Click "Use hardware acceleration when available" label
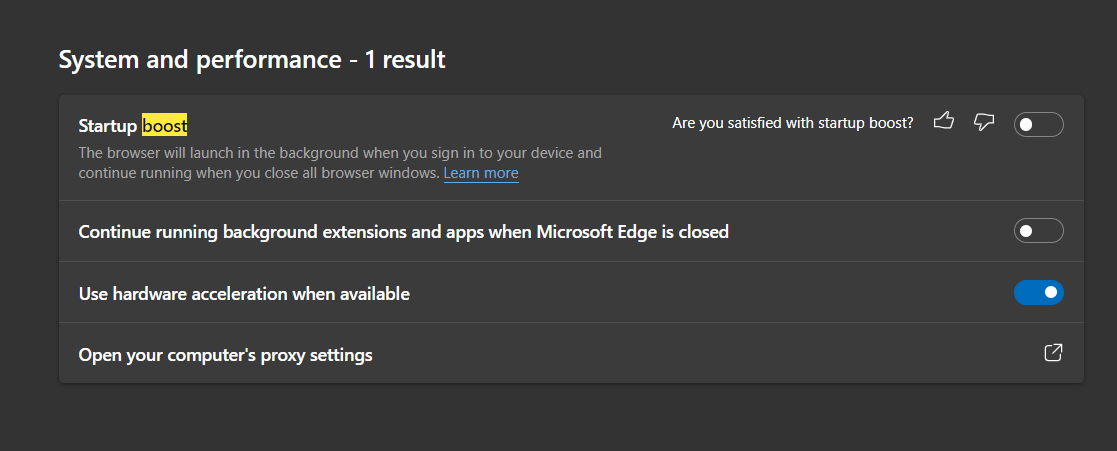 pos(244,294)
